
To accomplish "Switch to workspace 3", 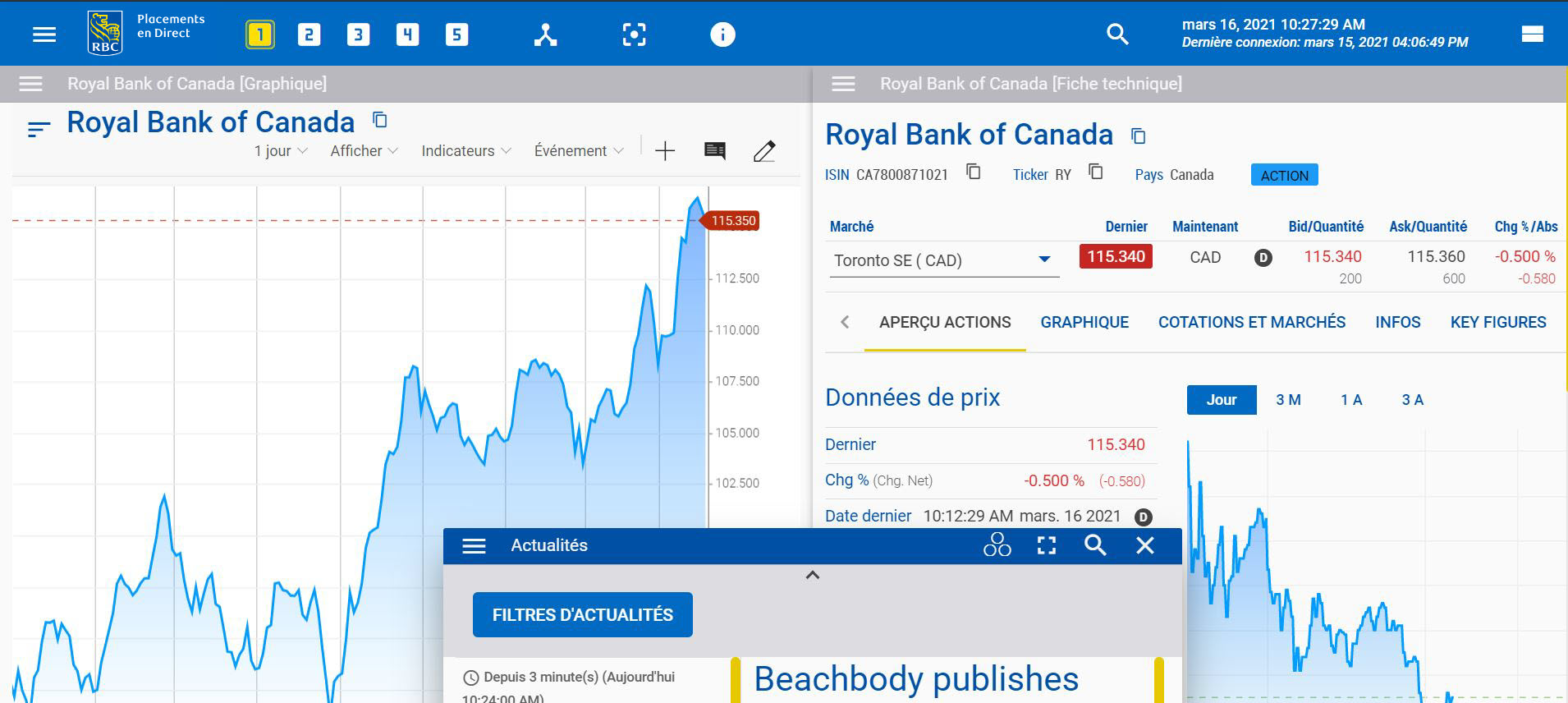I will [358, 34].
